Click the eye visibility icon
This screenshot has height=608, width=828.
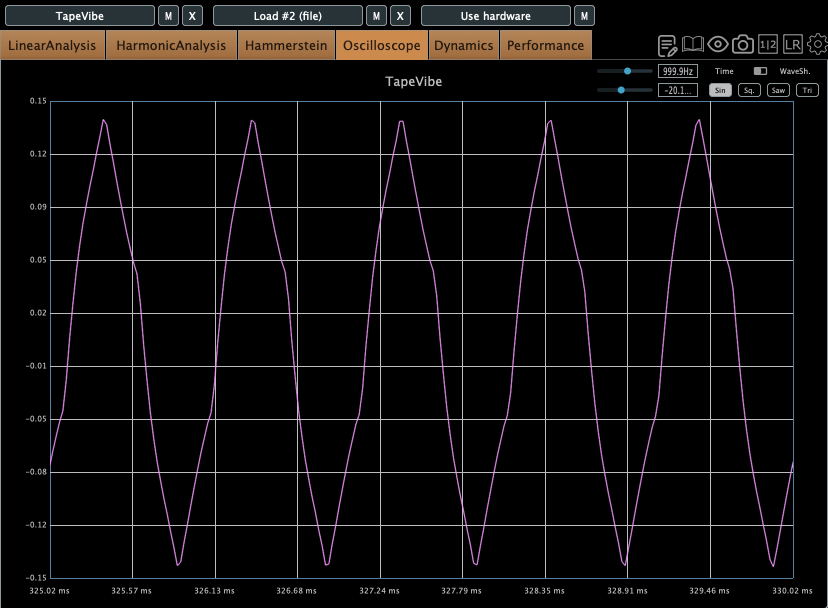718,45
